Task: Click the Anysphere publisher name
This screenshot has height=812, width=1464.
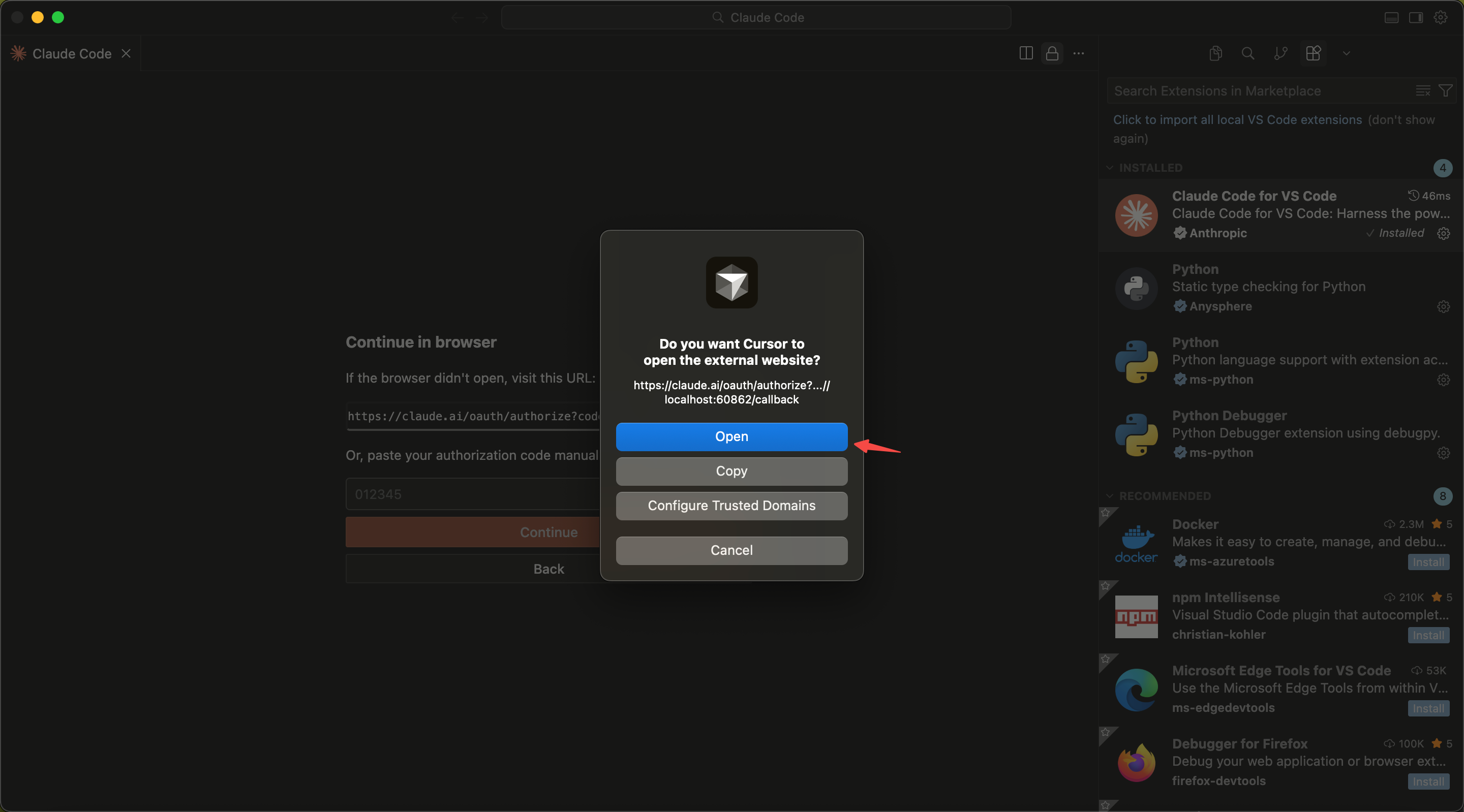Action: pyautogui.click(x=1220, y=306)
